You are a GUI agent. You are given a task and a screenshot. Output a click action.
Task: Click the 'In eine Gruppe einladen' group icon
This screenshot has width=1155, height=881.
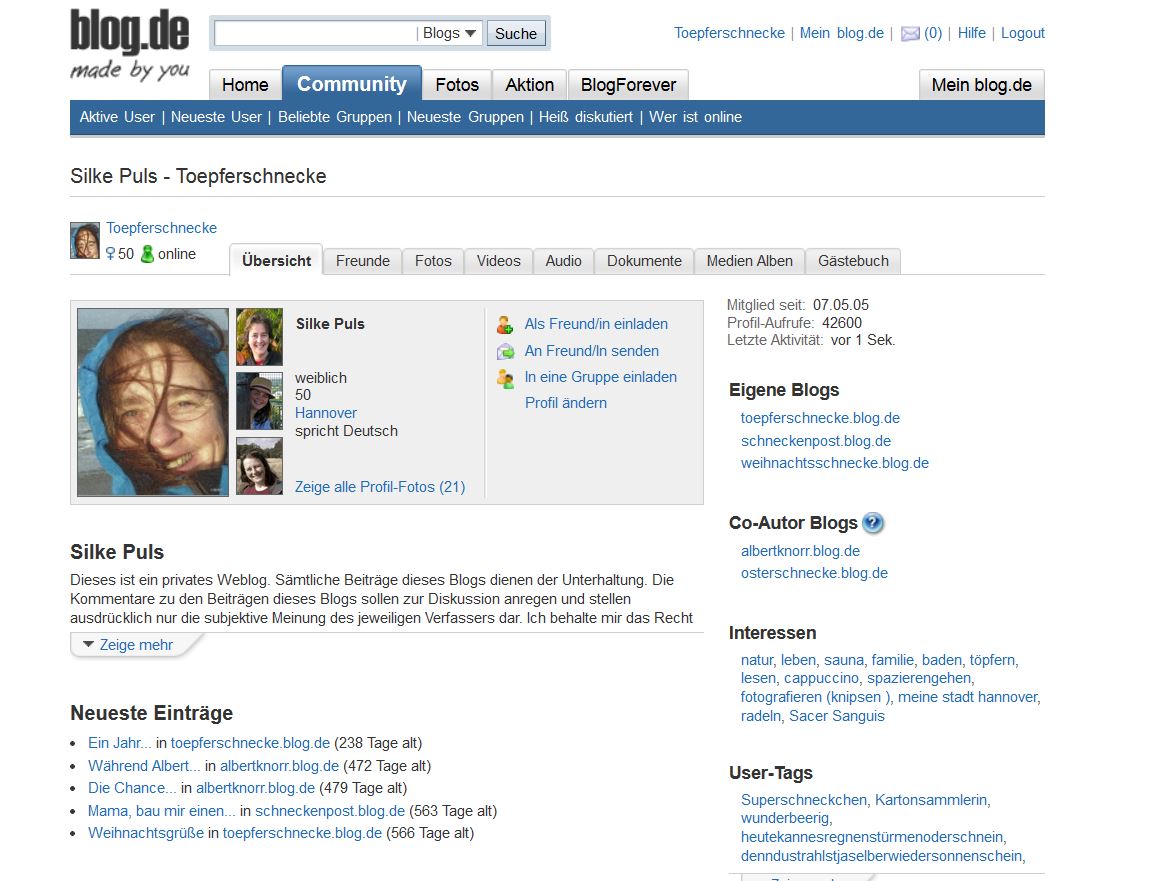[505, 378]
